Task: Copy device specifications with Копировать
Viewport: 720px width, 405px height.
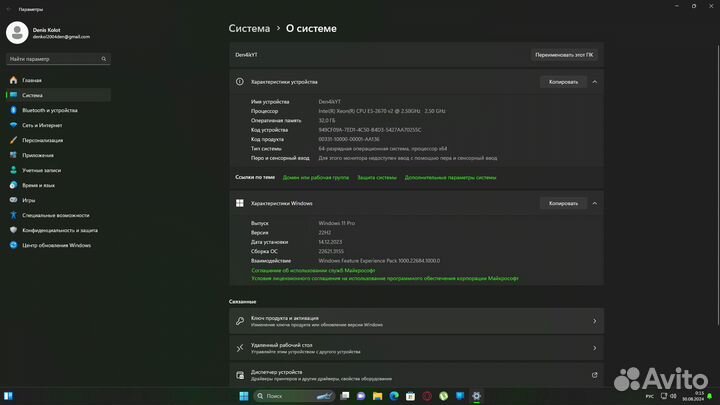Action: pyautogui.click(x=563, y=81)
